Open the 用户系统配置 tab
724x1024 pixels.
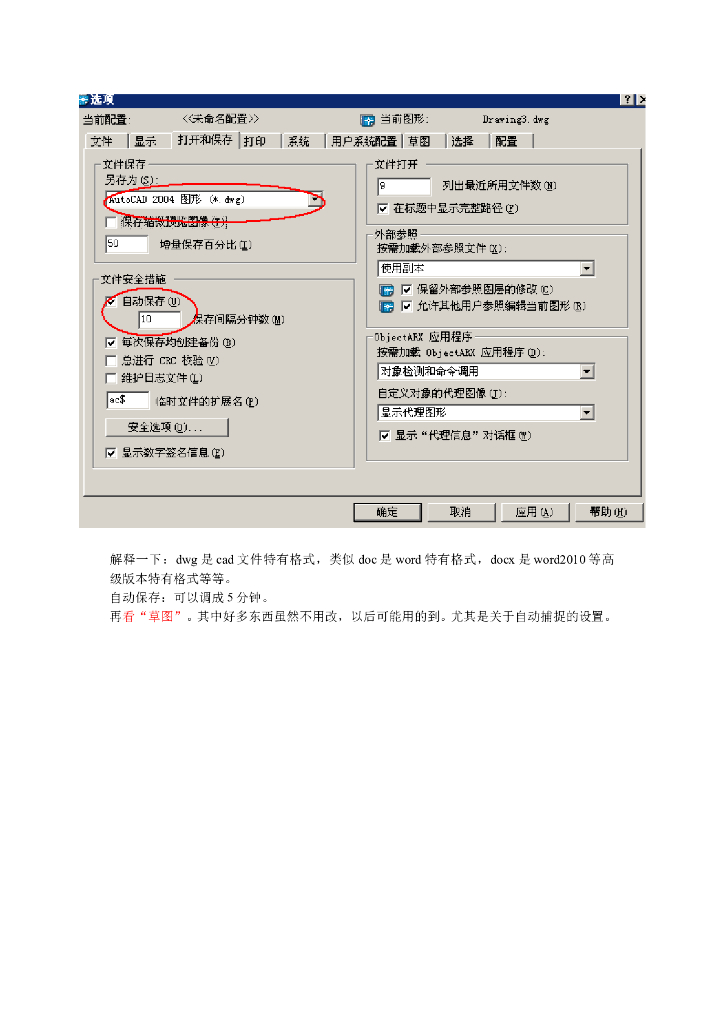tap(364, 141)
